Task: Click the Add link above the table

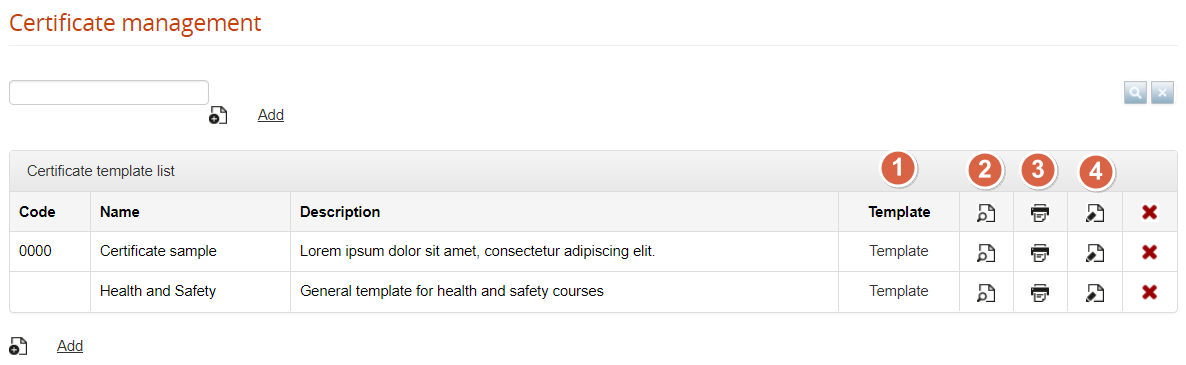Action: click(x=271, y=115)
